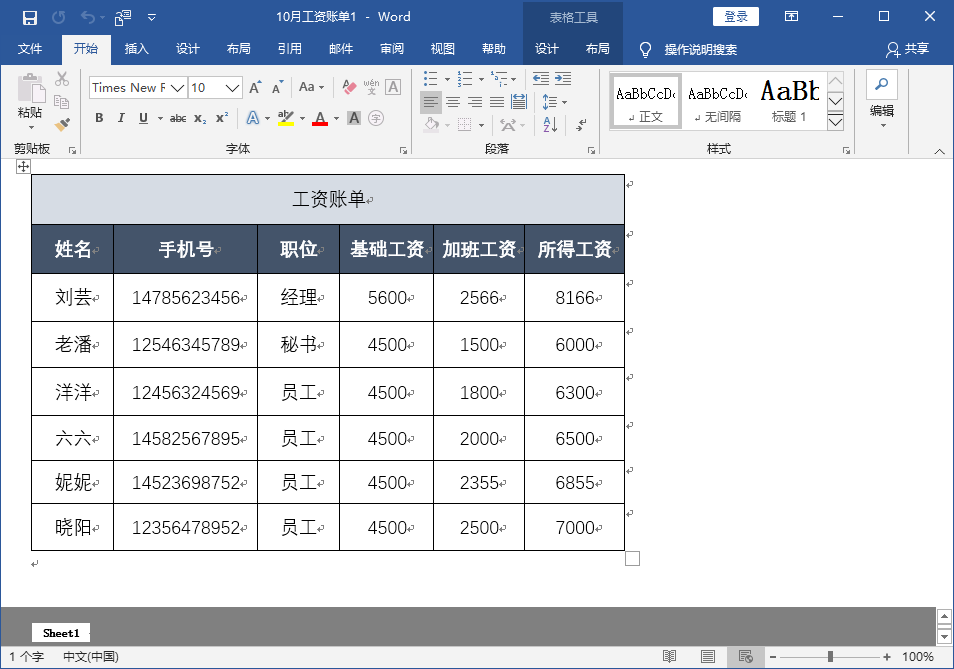Switch to the 插入 ribbon tab
This screenshot has width=954, height=669.
coord(135,48)
